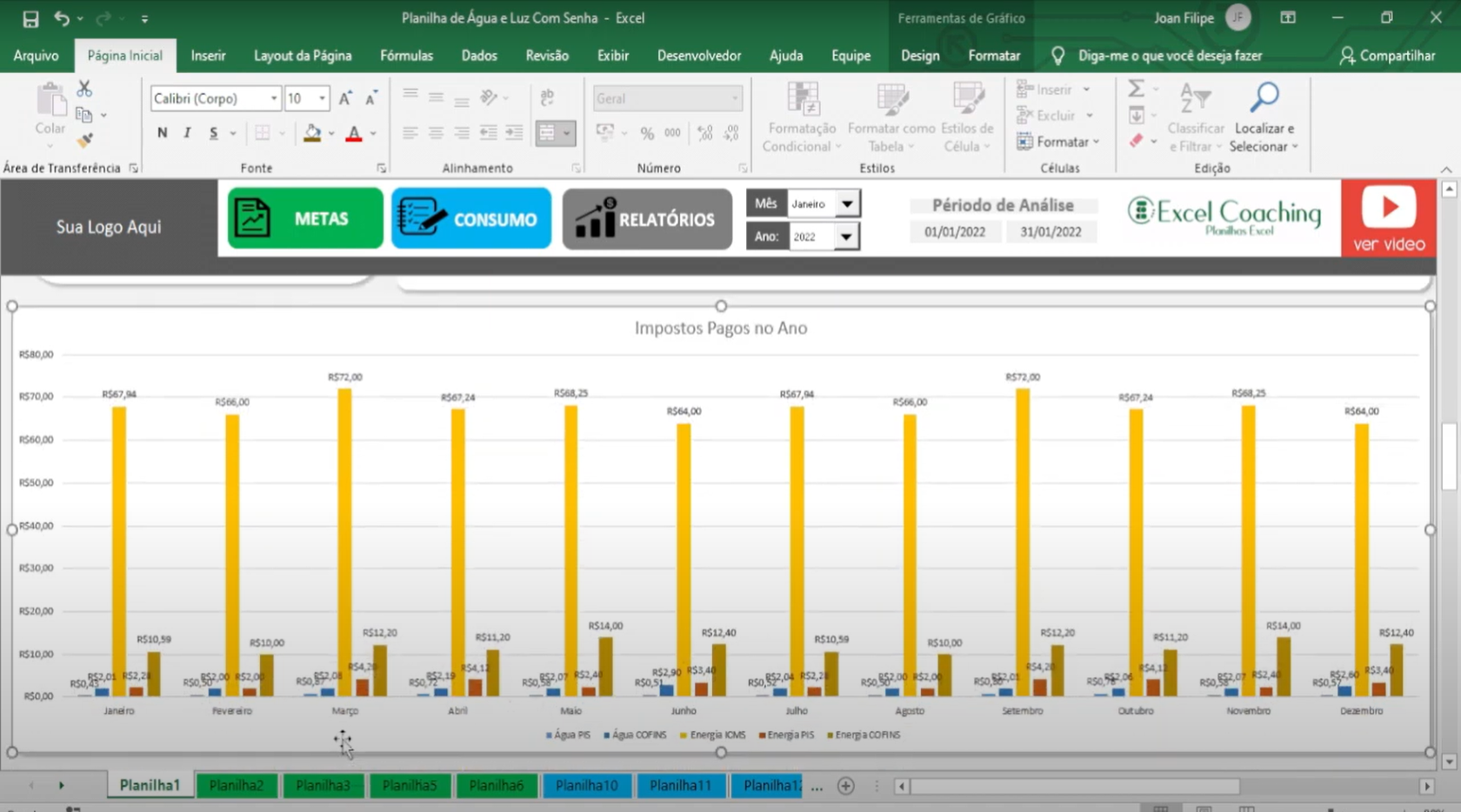Click the ribbon display options icon
The height and width of the screenshot is (812, 1461).
point(1288,17)
